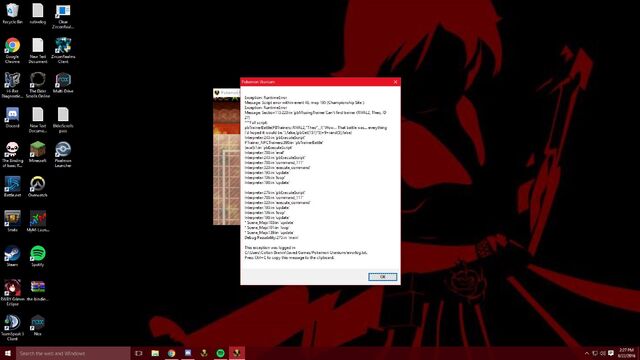Image resolution: width=640 pixels, height=360 pixels.
Task: Select the Multi-Drive desktop shortcut
Action: [63, 83]
